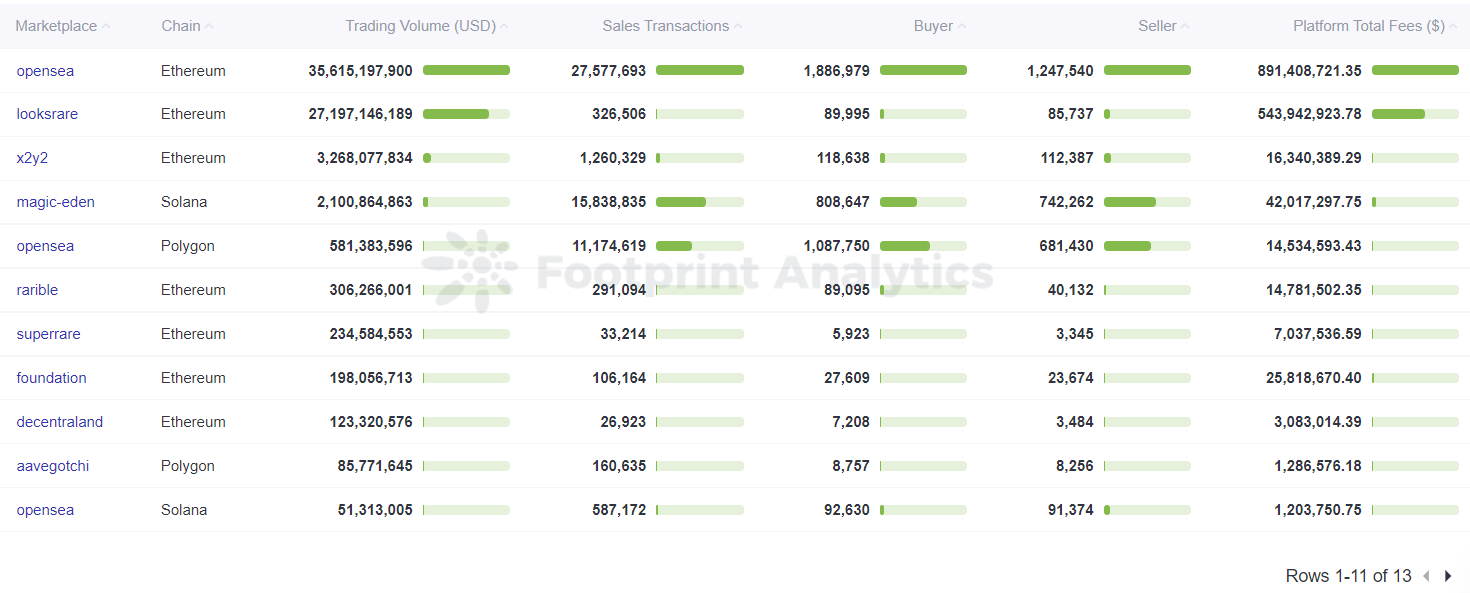
Task: Click buyer count 1,886,979
Action: pyautogui.click(x=837, y=71)
